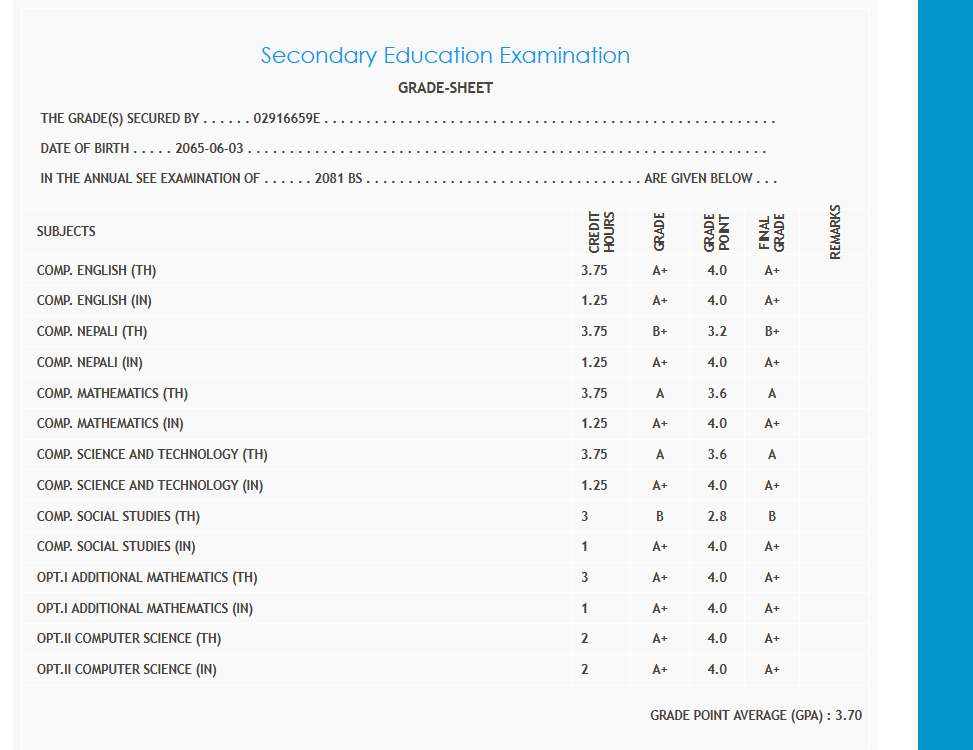Select COMP. SCIENCE AND TECHNOLOGY (TH) row
The height and width of the screenshot is (750, 973).
(x=152, y=455)
